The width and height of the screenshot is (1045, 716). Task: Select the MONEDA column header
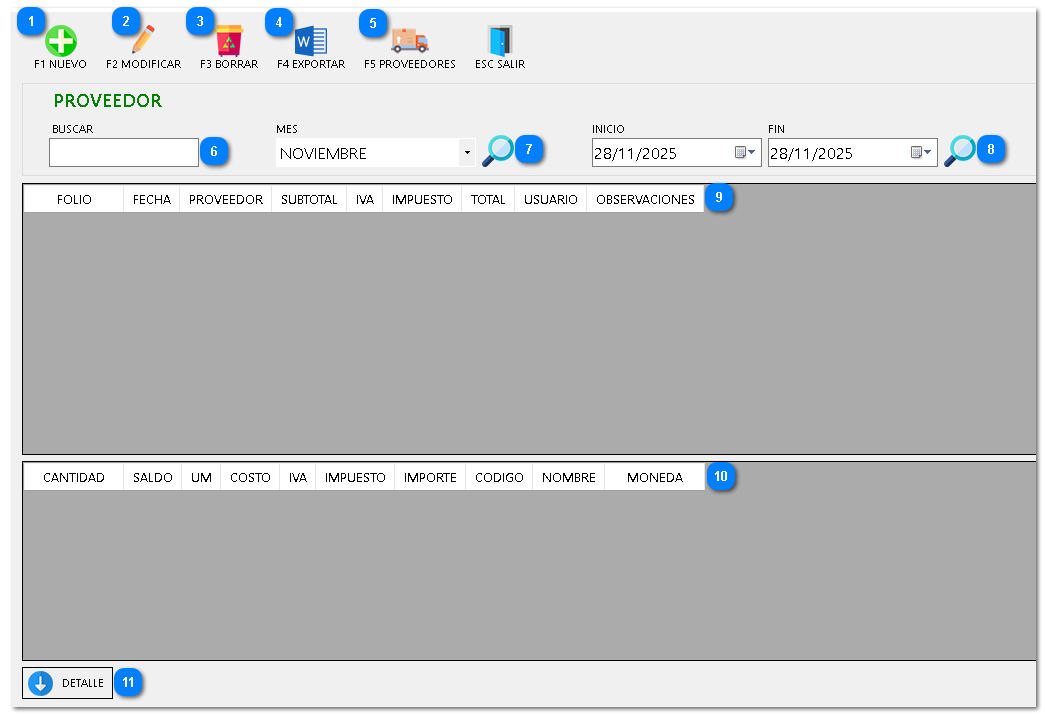click(x=654, y=477)
